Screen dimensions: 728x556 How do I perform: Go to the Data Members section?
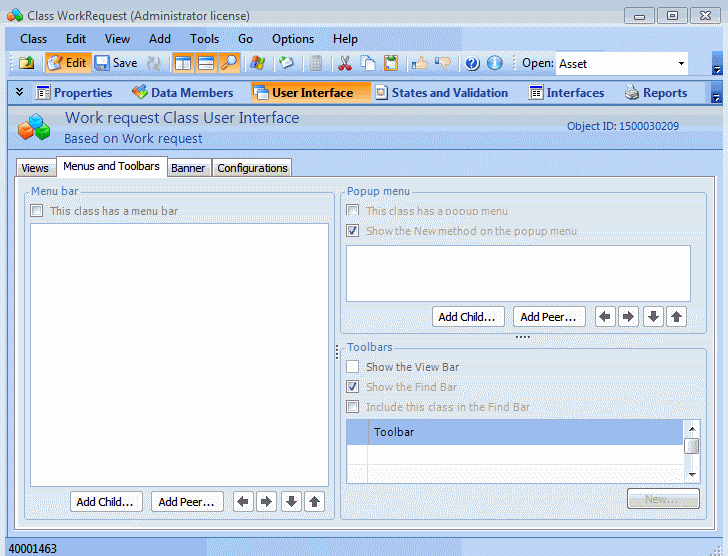pyautogui.click(x=182, y=93)
